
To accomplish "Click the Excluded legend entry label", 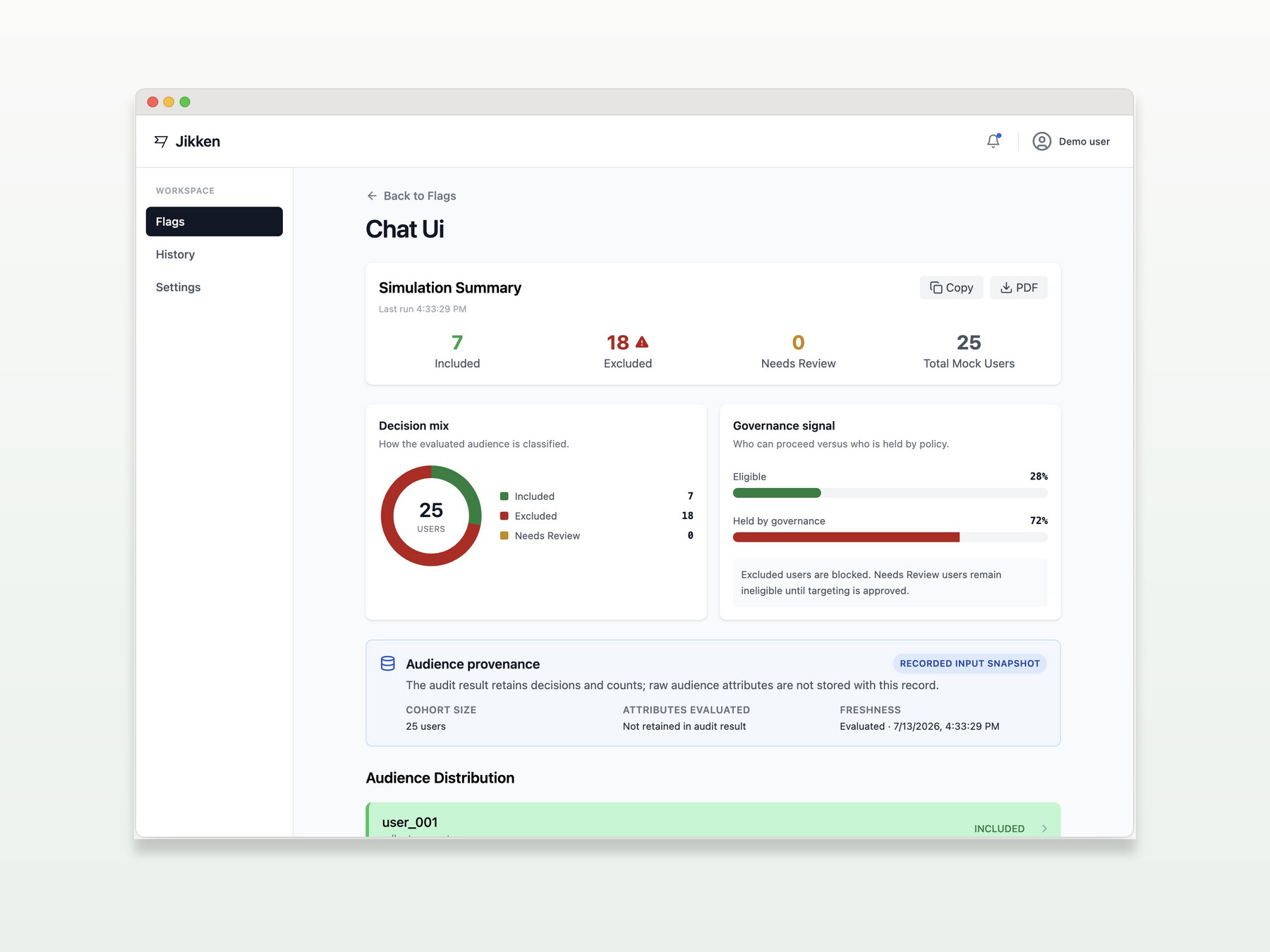I will (536, 516).
